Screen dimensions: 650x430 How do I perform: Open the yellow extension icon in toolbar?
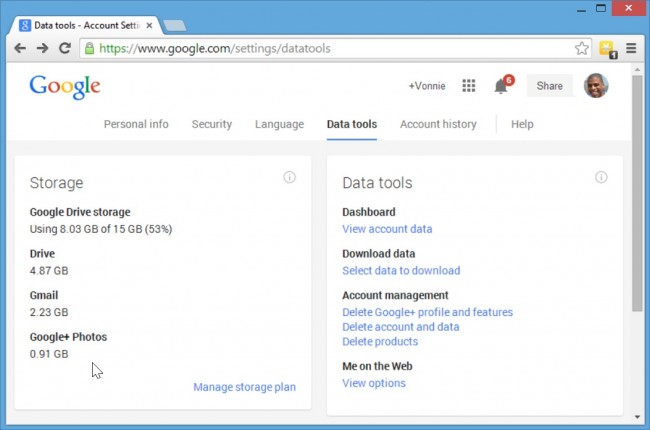click(608, 49)
